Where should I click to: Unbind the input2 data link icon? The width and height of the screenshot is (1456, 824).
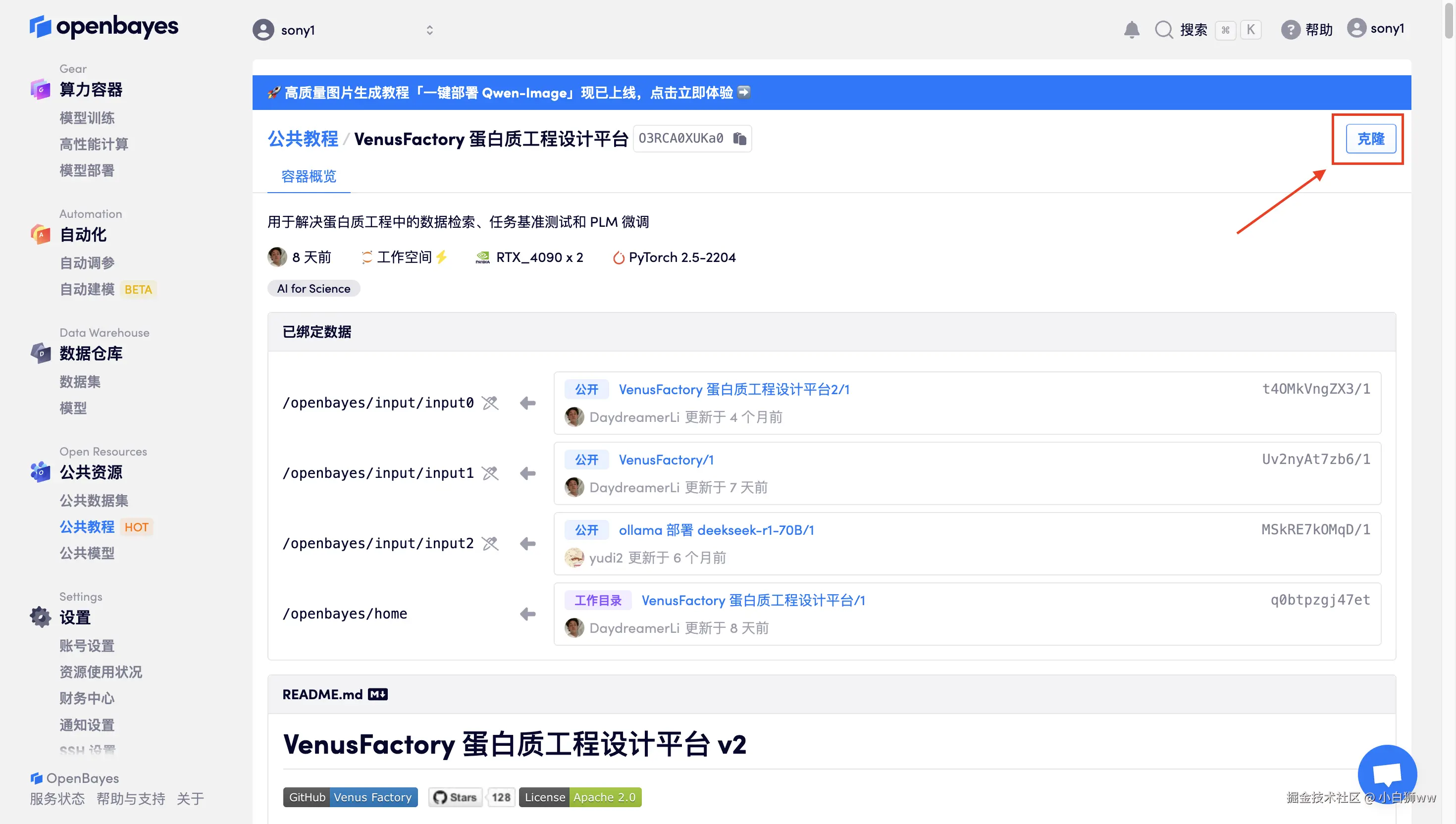tap(490, 544)
